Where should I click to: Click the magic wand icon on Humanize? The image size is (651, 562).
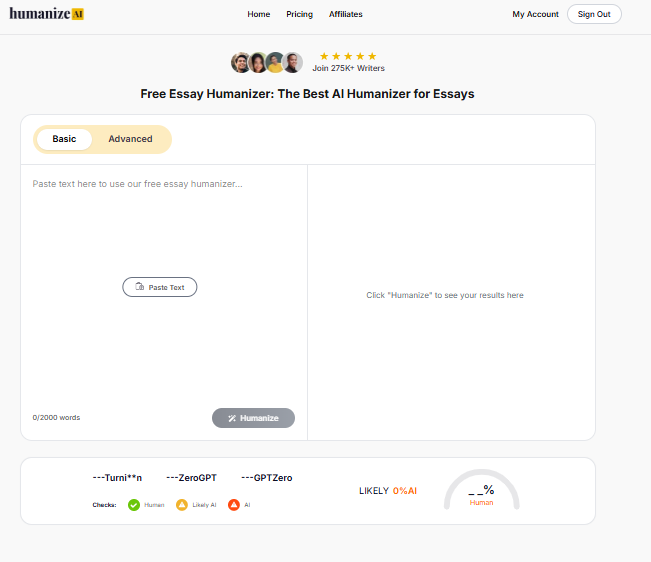(x=232, y=418)
